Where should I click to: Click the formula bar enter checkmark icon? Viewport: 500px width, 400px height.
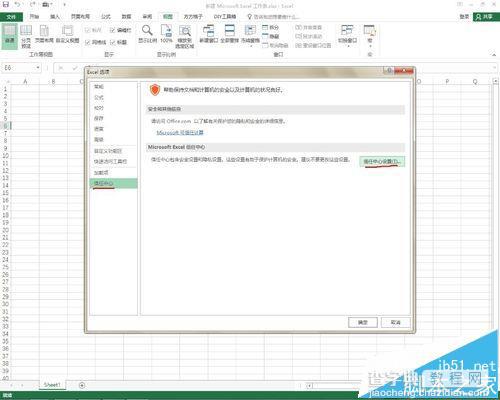(75, 68)
